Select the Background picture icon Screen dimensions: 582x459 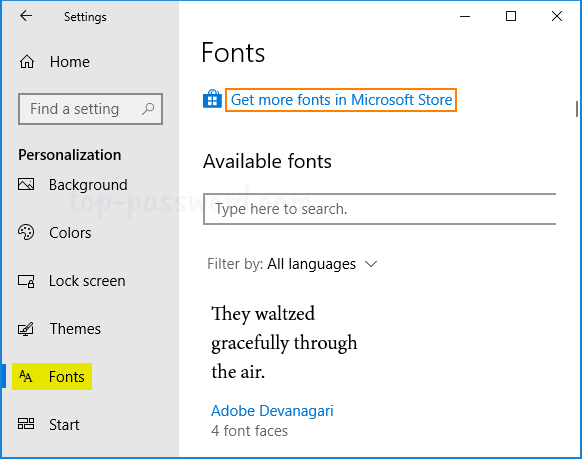pos(26,184)
